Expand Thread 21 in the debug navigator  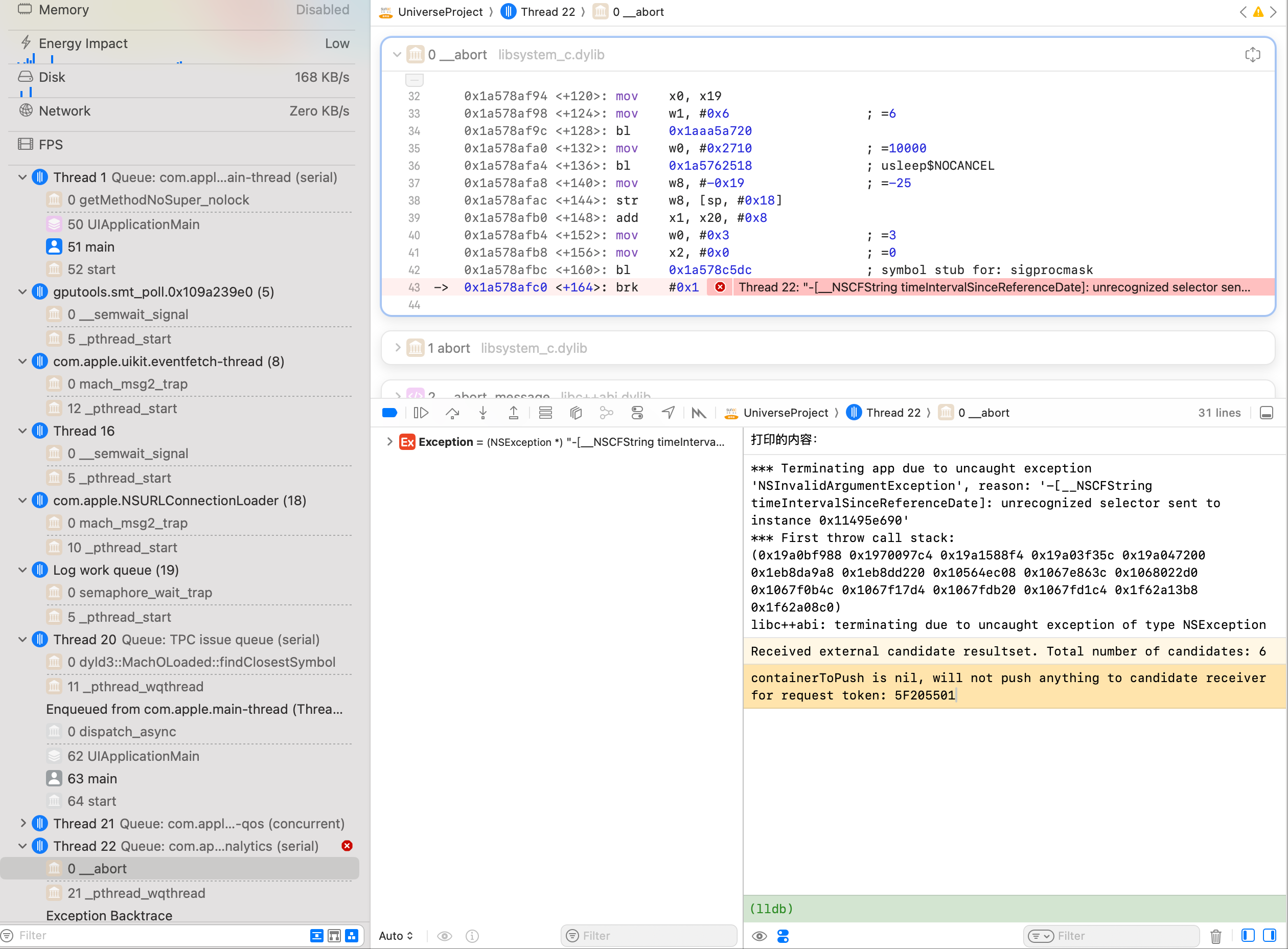click(22, 823)
